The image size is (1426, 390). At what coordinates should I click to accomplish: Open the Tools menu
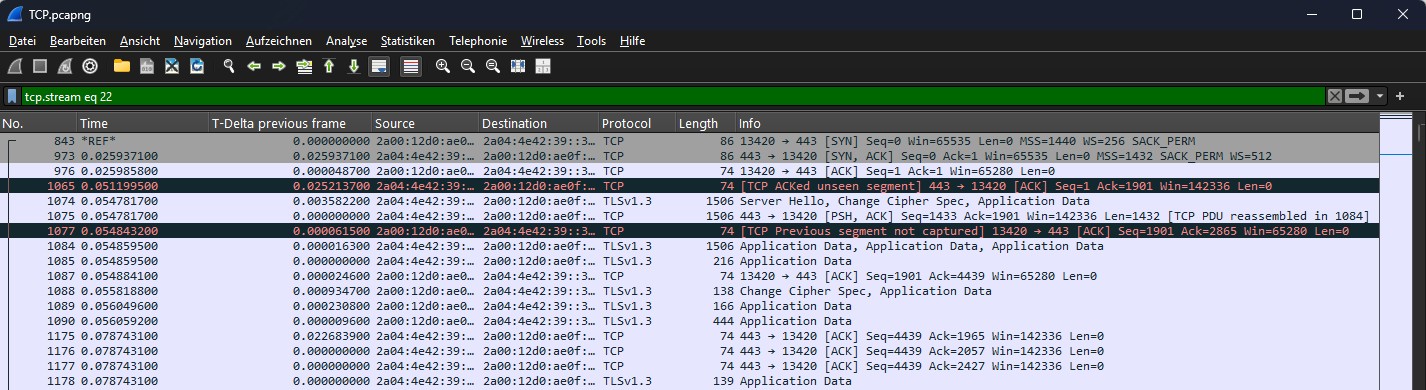pos(592,41)
